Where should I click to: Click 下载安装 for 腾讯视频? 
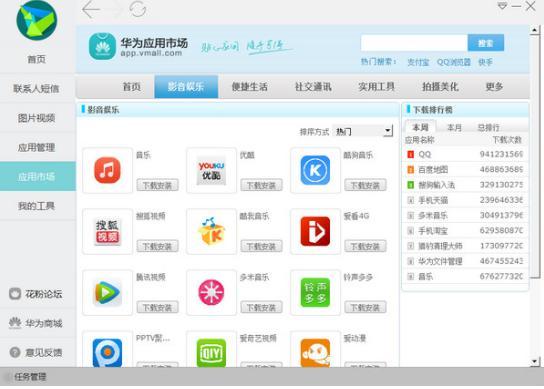[x=157, y=307]
